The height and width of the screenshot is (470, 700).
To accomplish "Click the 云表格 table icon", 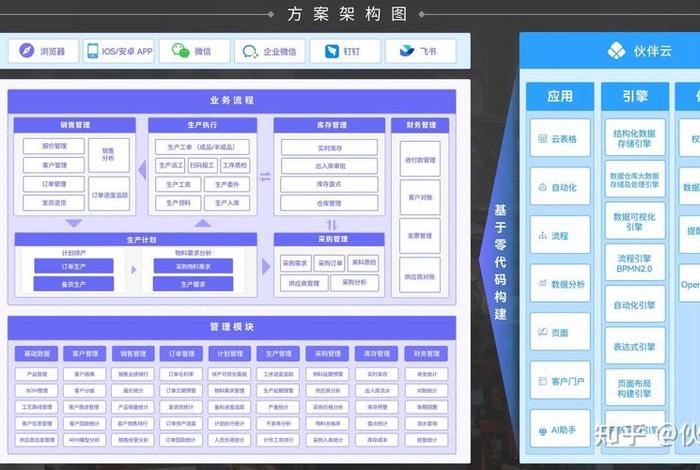I will click(x=542, y=138).
